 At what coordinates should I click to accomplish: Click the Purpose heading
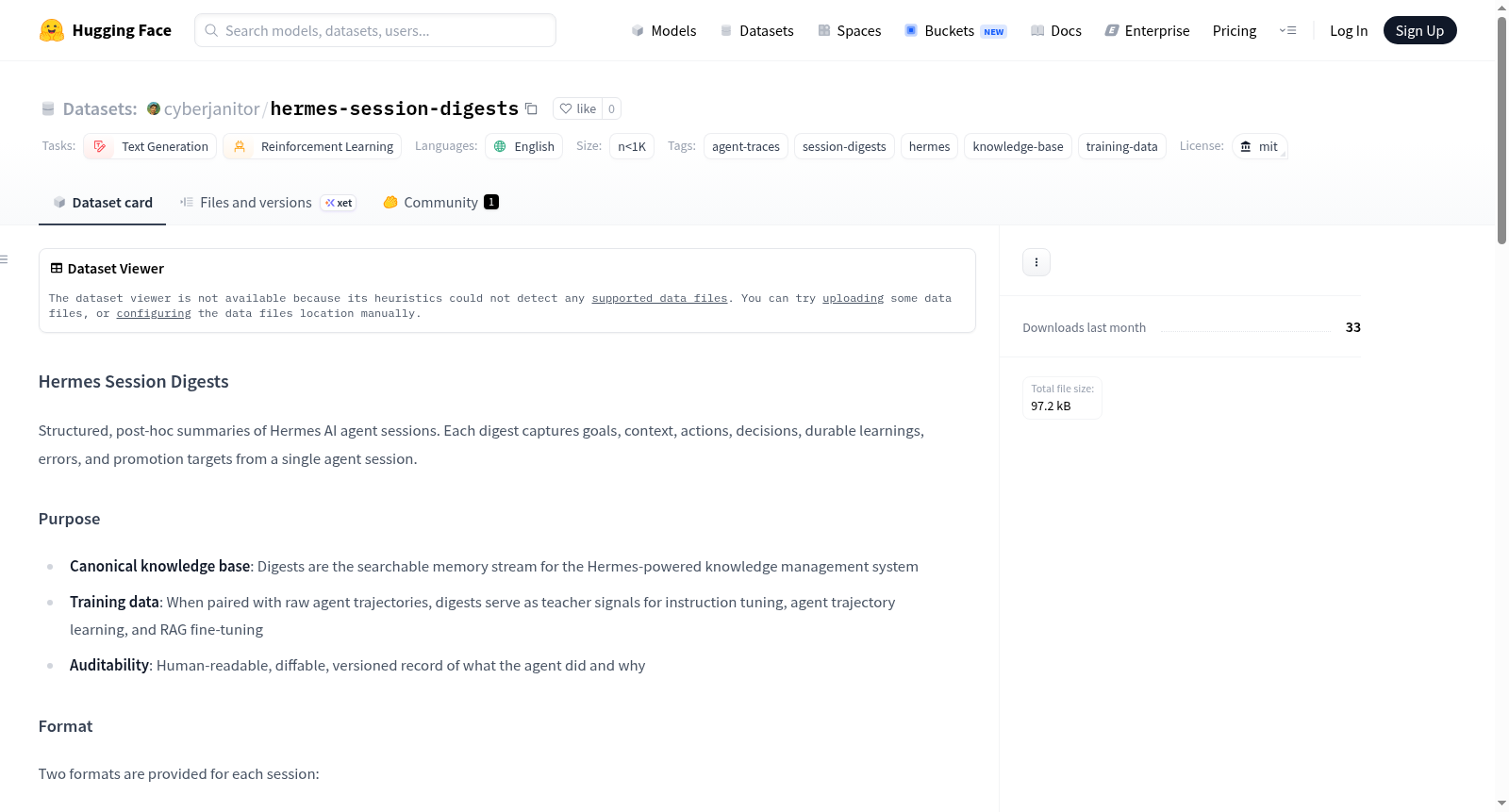point(69,519)
